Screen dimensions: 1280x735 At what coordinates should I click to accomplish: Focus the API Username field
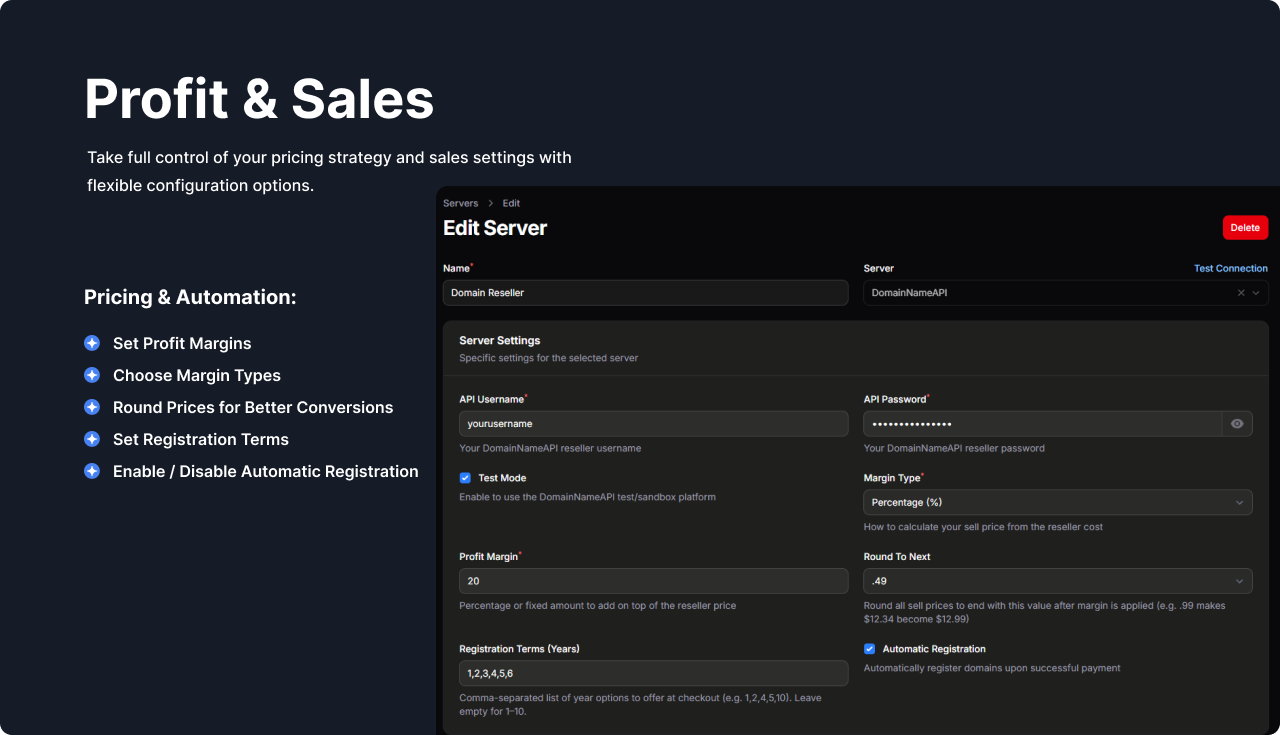[x=653, y=424]
